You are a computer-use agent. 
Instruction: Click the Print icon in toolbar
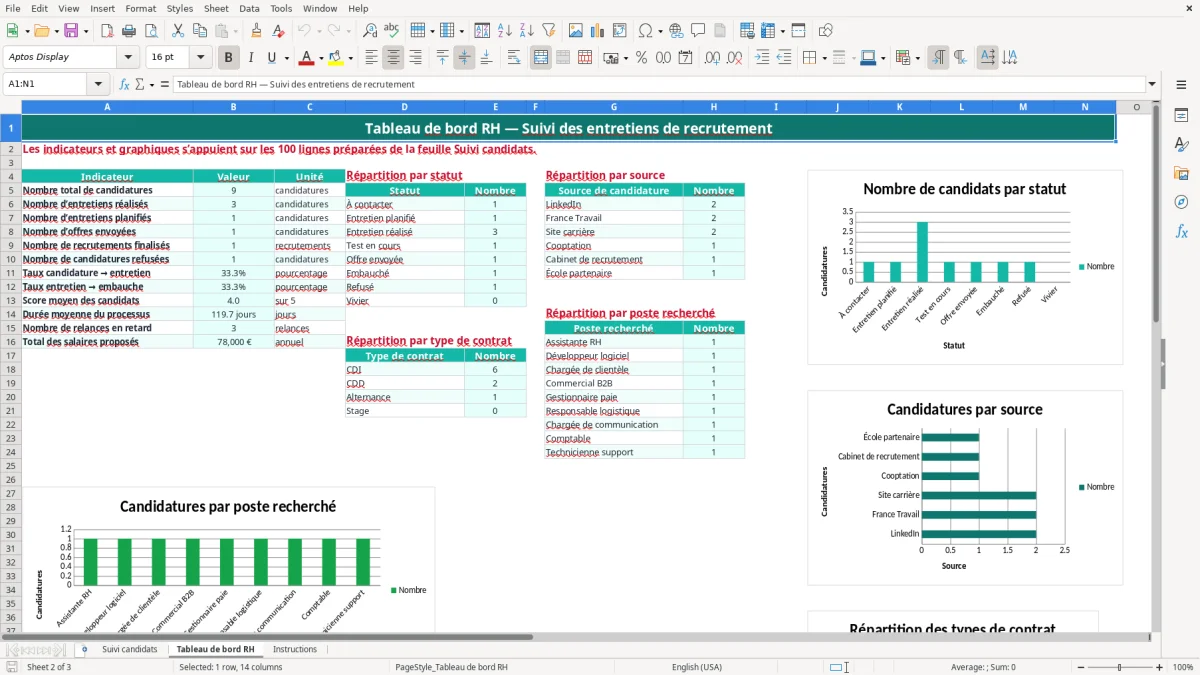pyautogui.click(x=131, y=31)
